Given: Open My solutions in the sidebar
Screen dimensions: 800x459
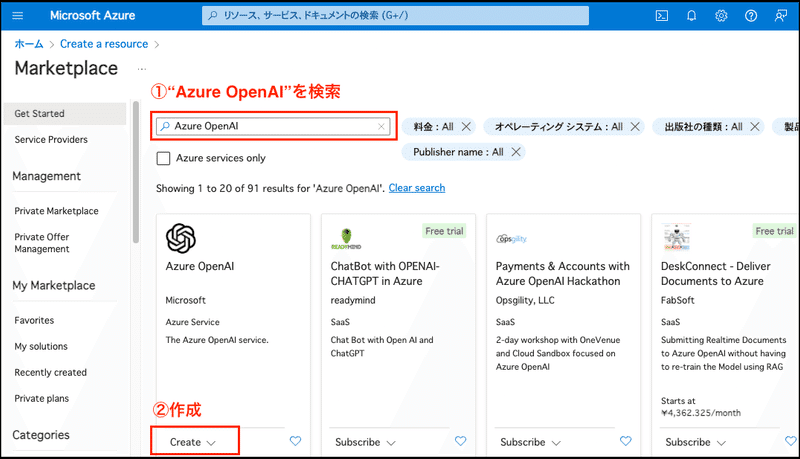Looking at the screenshot, I should (x=41, y=346).
